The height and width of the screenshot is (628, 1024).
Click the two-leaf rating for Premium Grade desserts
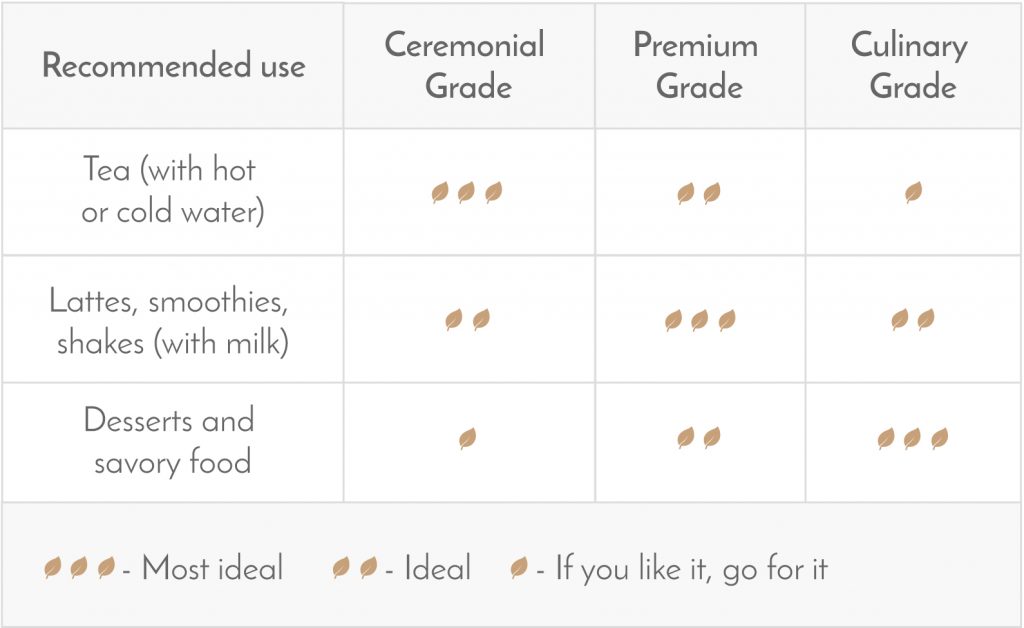(x=698, y=438)
